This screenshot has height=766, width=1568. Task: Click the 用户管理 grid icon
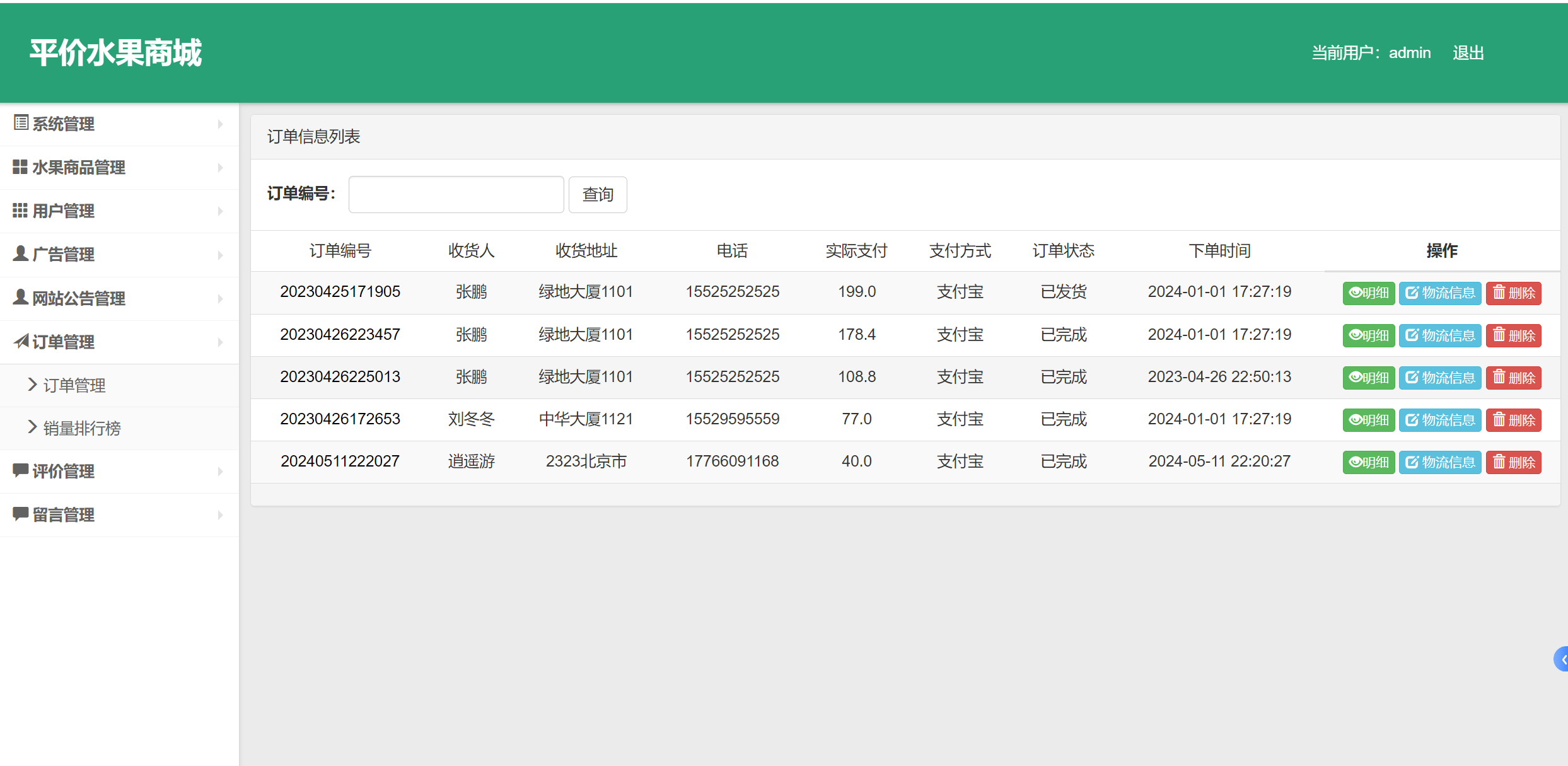[20, 210]
